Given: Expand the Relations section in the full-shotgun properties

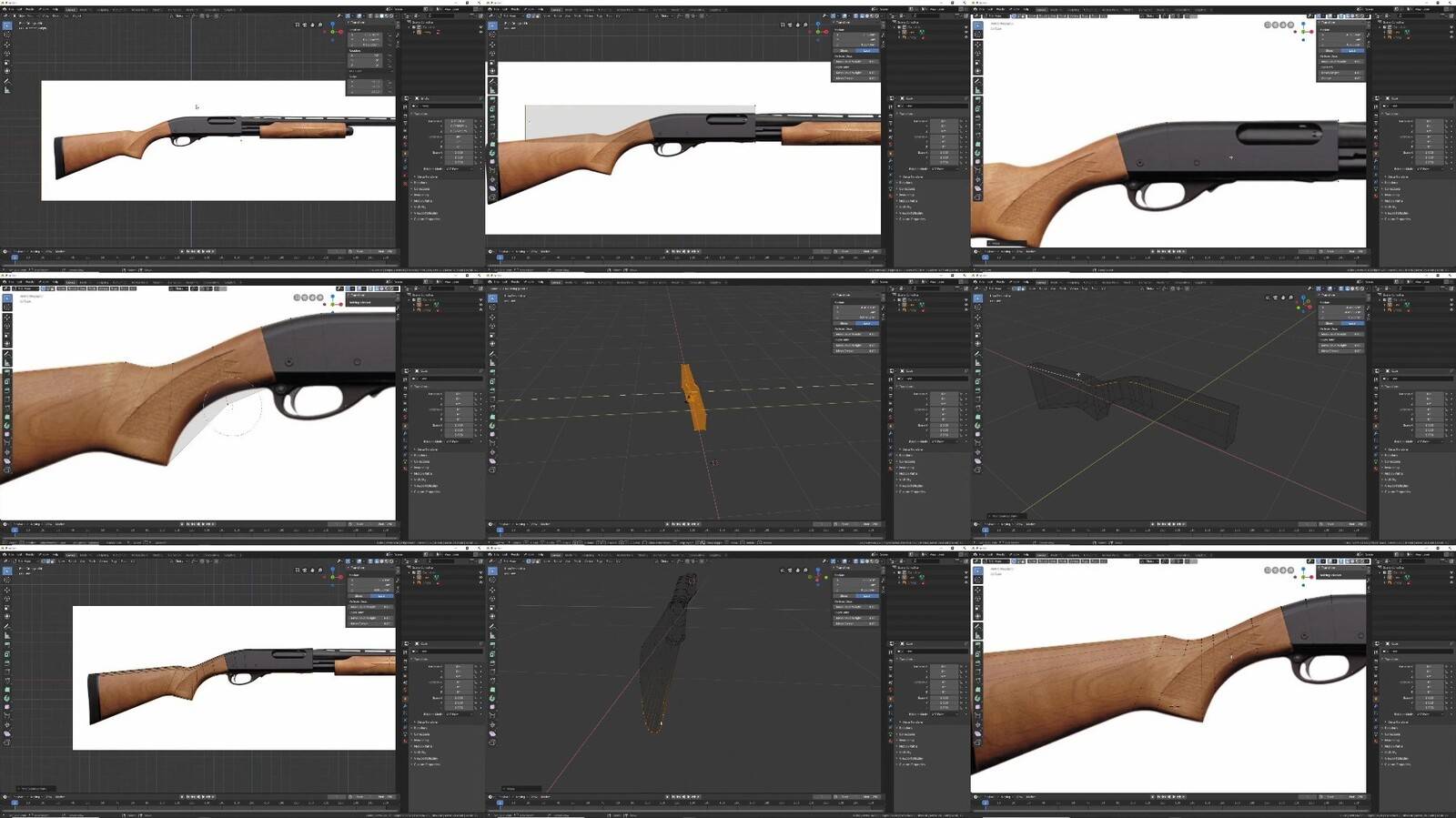Looking at the screenshot, I should click(x=420, y=182).
